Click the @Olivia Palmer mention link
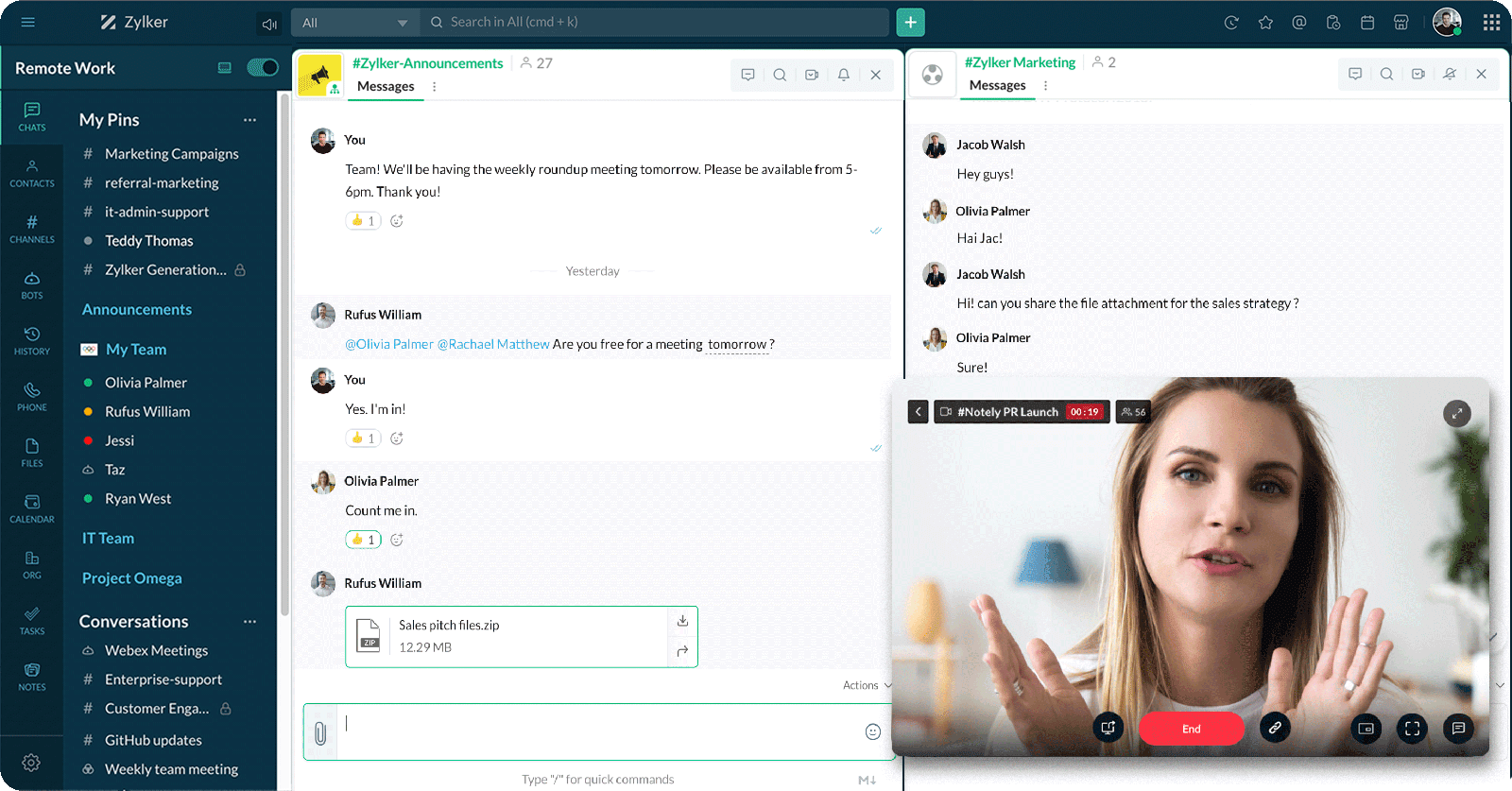The image size is (1512, 791). (x=388, y=344)
